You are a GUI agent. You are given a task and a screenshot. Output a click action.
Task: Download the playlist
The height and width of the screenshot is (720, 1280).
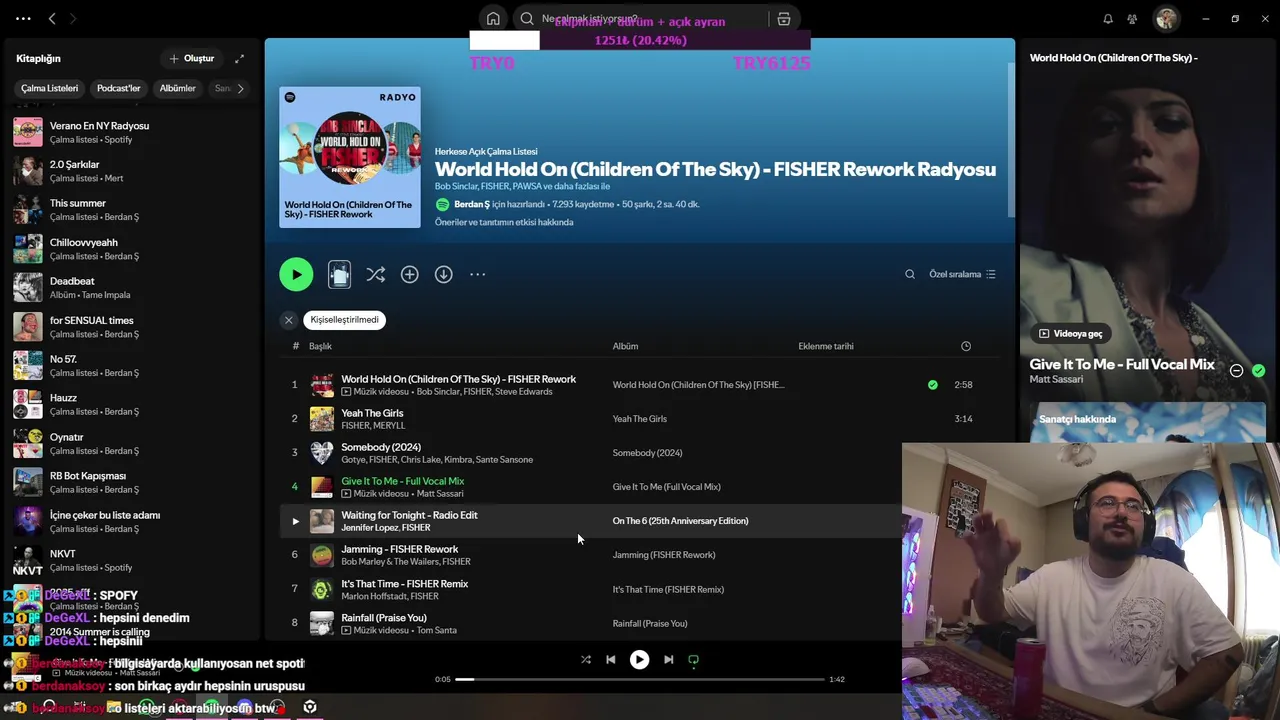click(443, 274)
